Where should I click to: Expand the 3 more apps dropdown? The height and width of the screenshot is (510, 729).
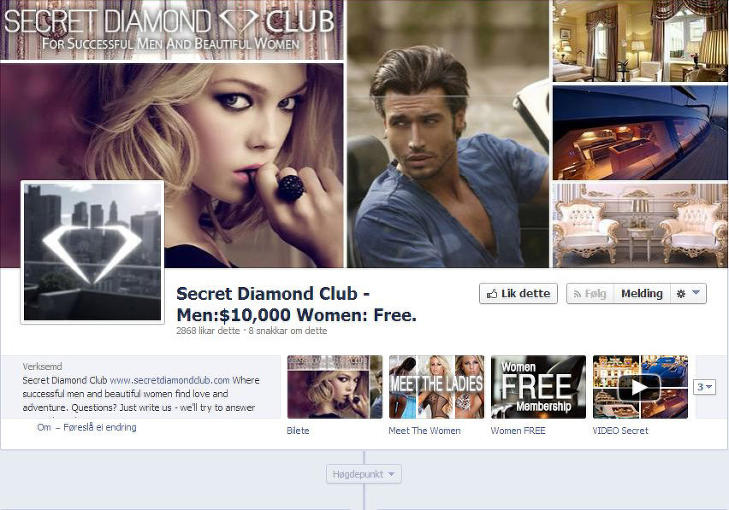coord(704,387)
